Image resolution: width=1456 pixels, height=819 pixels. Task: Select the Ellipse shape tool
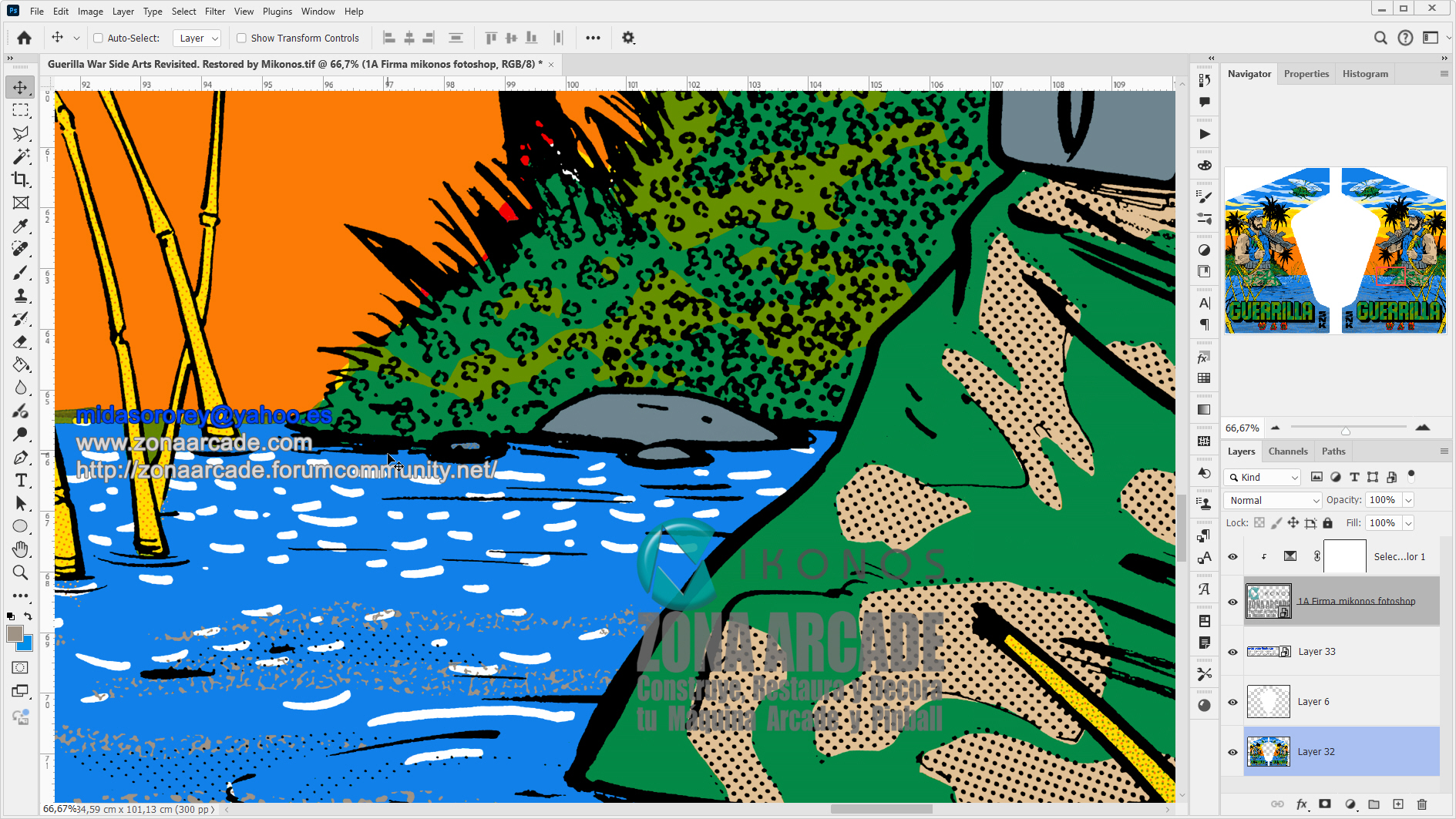pos(21,526)
